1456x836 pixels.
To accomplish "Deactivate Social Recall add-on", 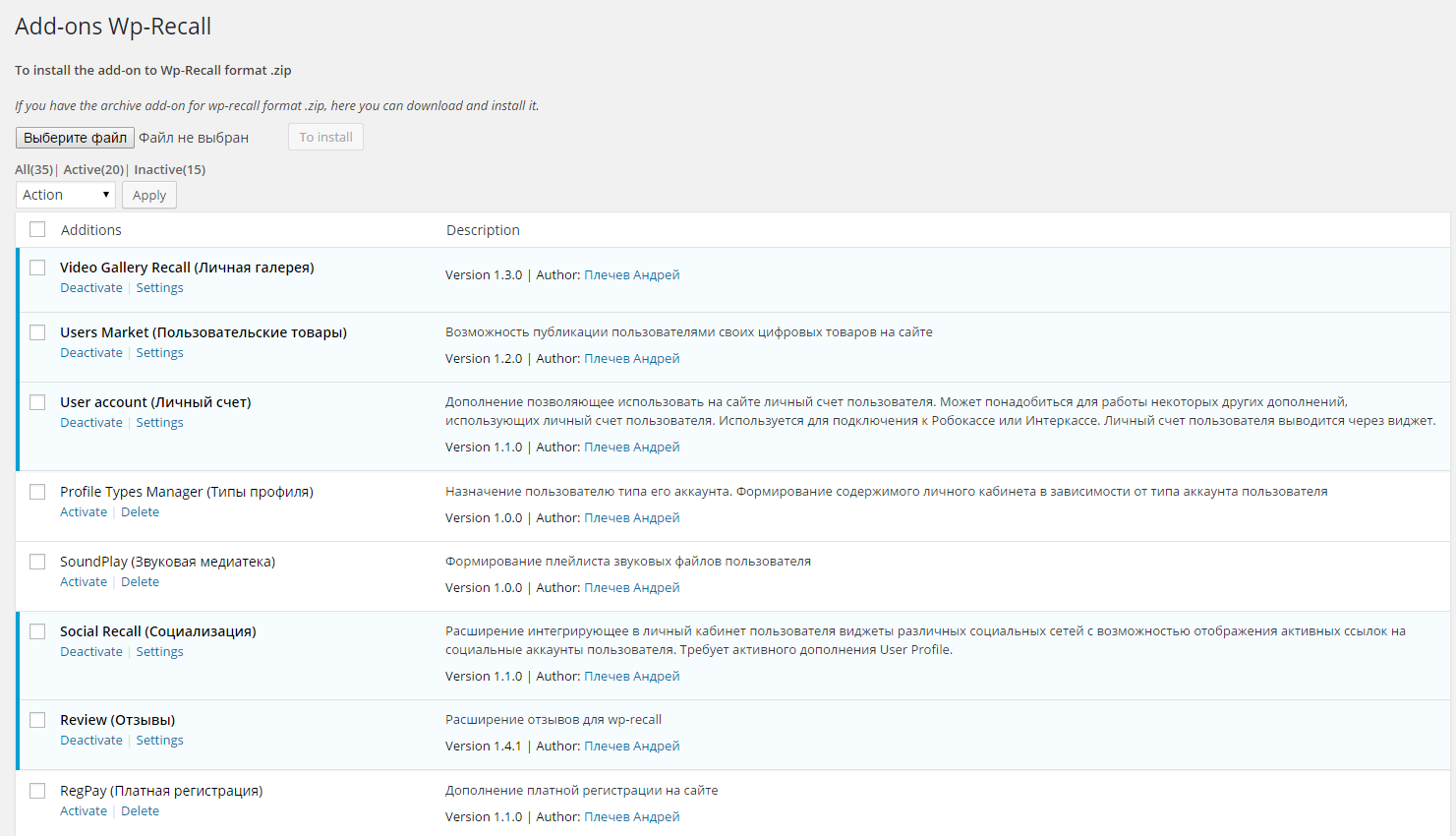I will pos(91,652).
